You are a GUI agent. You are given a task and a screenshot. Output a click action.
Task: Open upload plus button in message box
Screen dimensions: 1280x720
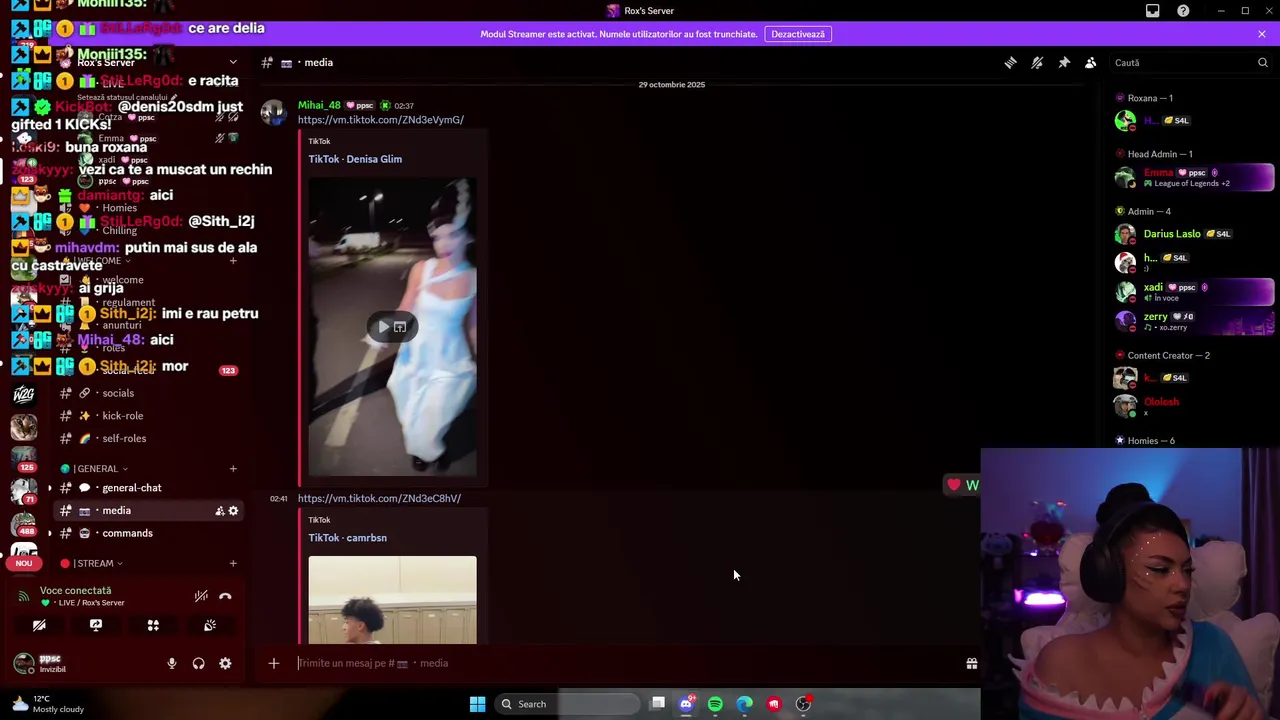[x=273, y=663]
